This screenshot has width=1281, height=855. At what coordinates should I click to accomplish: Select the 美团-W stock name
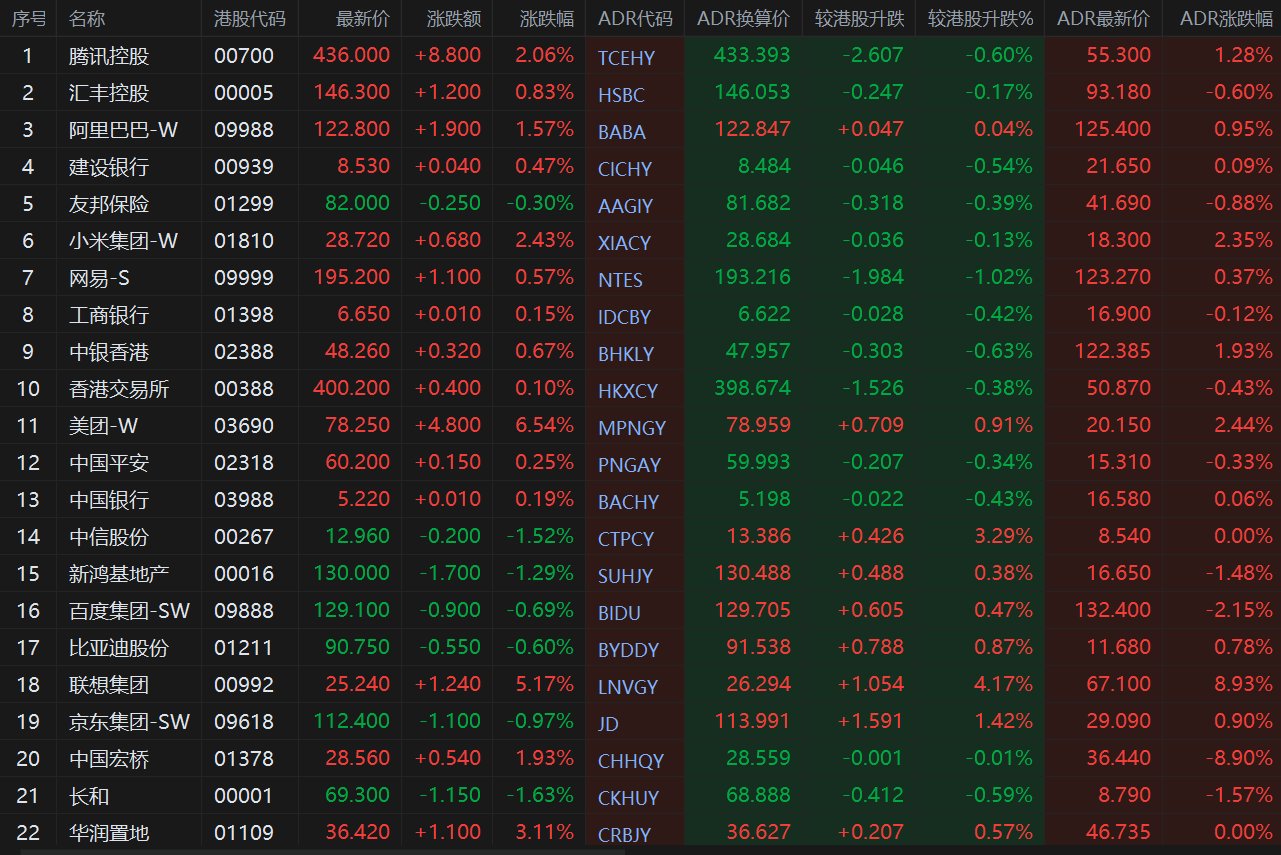[104, 426]
